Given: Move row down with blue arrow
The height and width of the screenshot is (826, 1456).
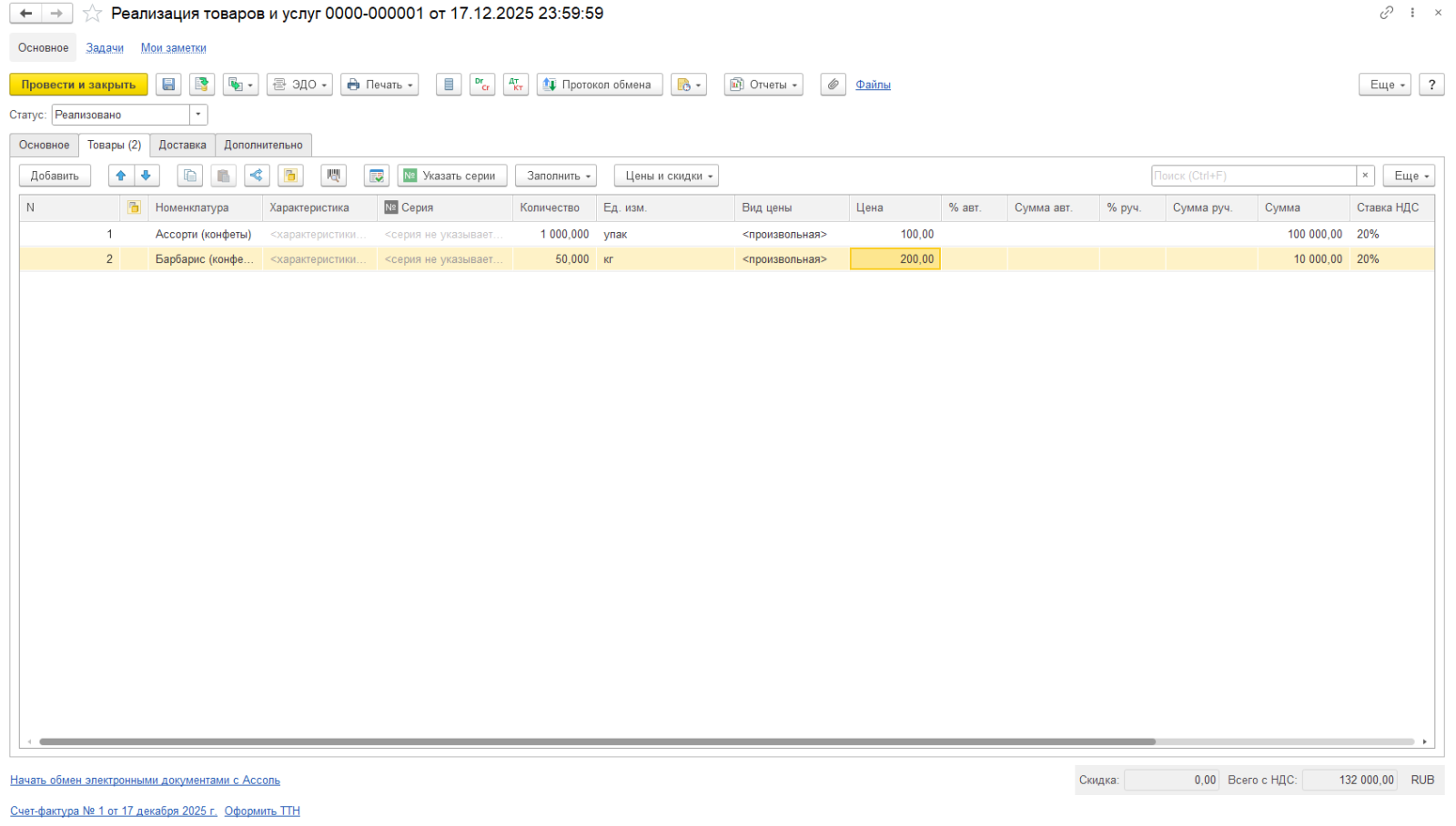Looking at the screenshot, I should pyautogui.click(x=147, y=176).
